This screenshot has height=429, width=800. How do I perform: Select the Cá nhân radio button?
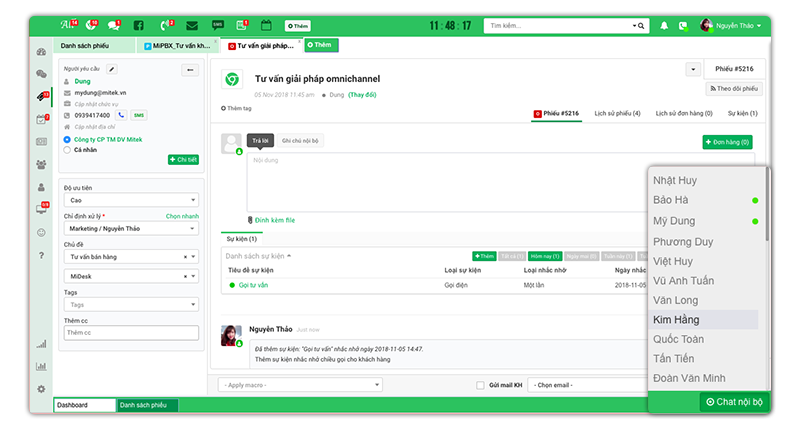coord(67,150)
